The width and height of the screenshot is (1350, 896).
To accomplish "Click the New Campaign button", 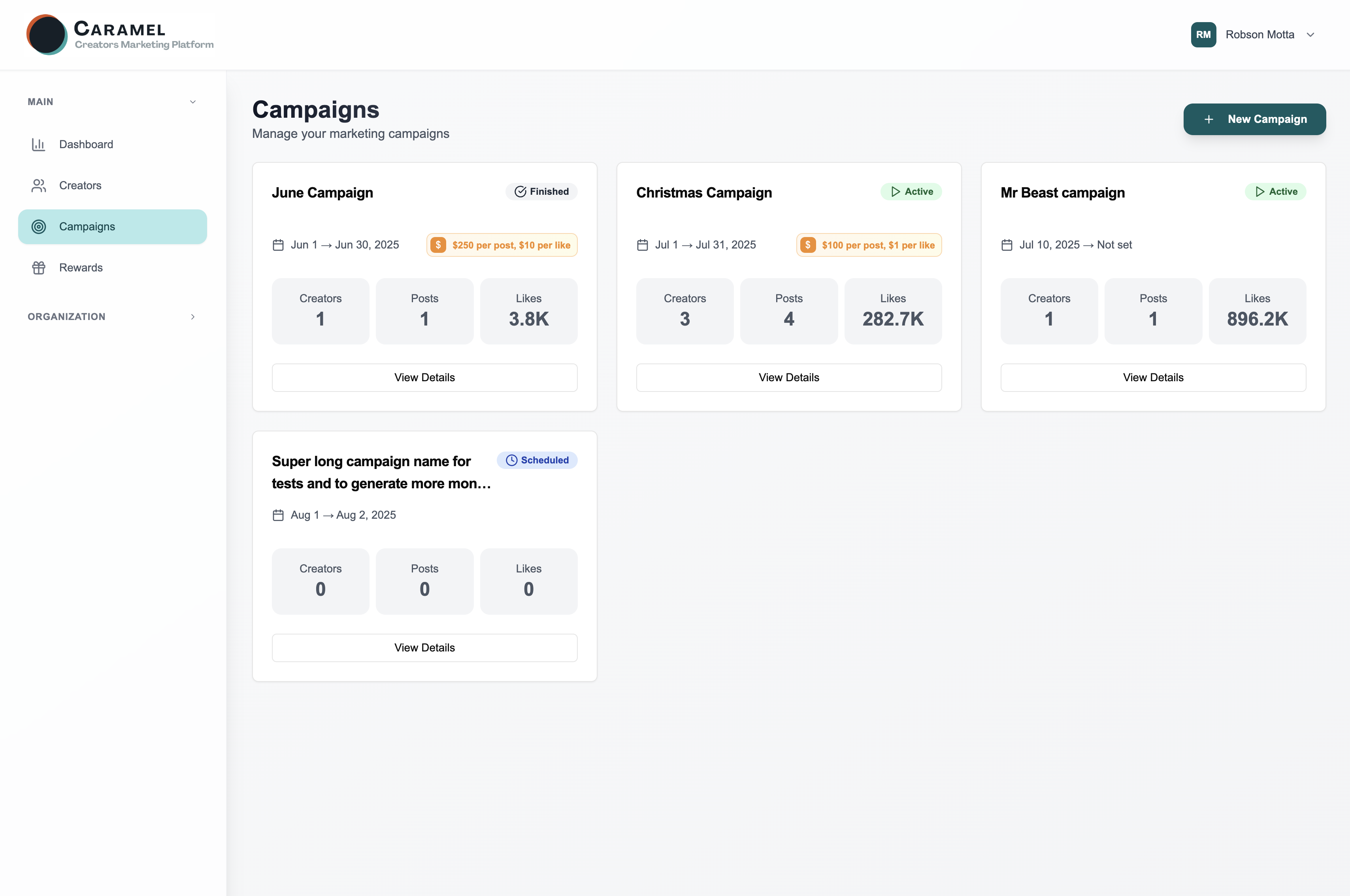I will (x=1254, y=119).
